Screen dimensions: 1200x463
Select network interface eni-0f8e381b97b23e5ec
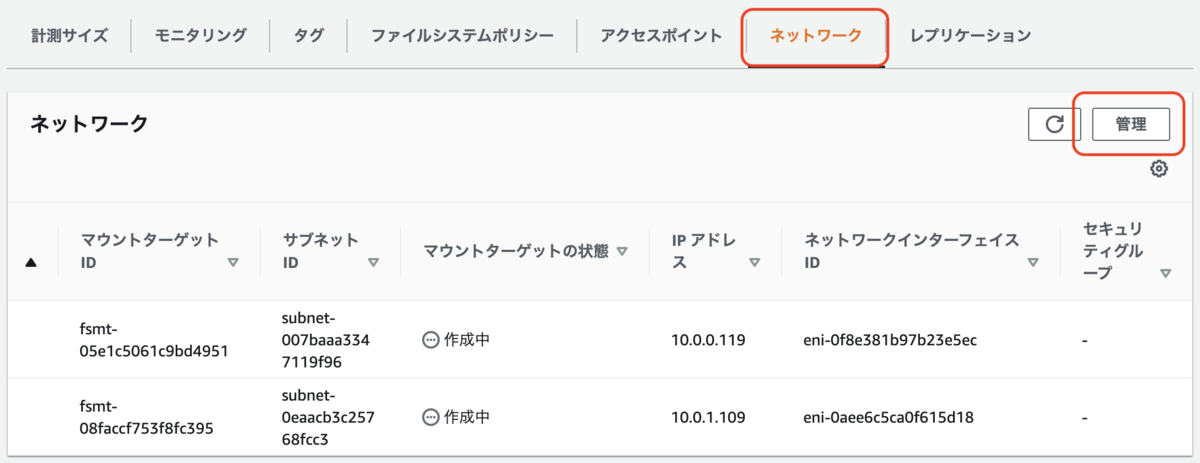890,340
